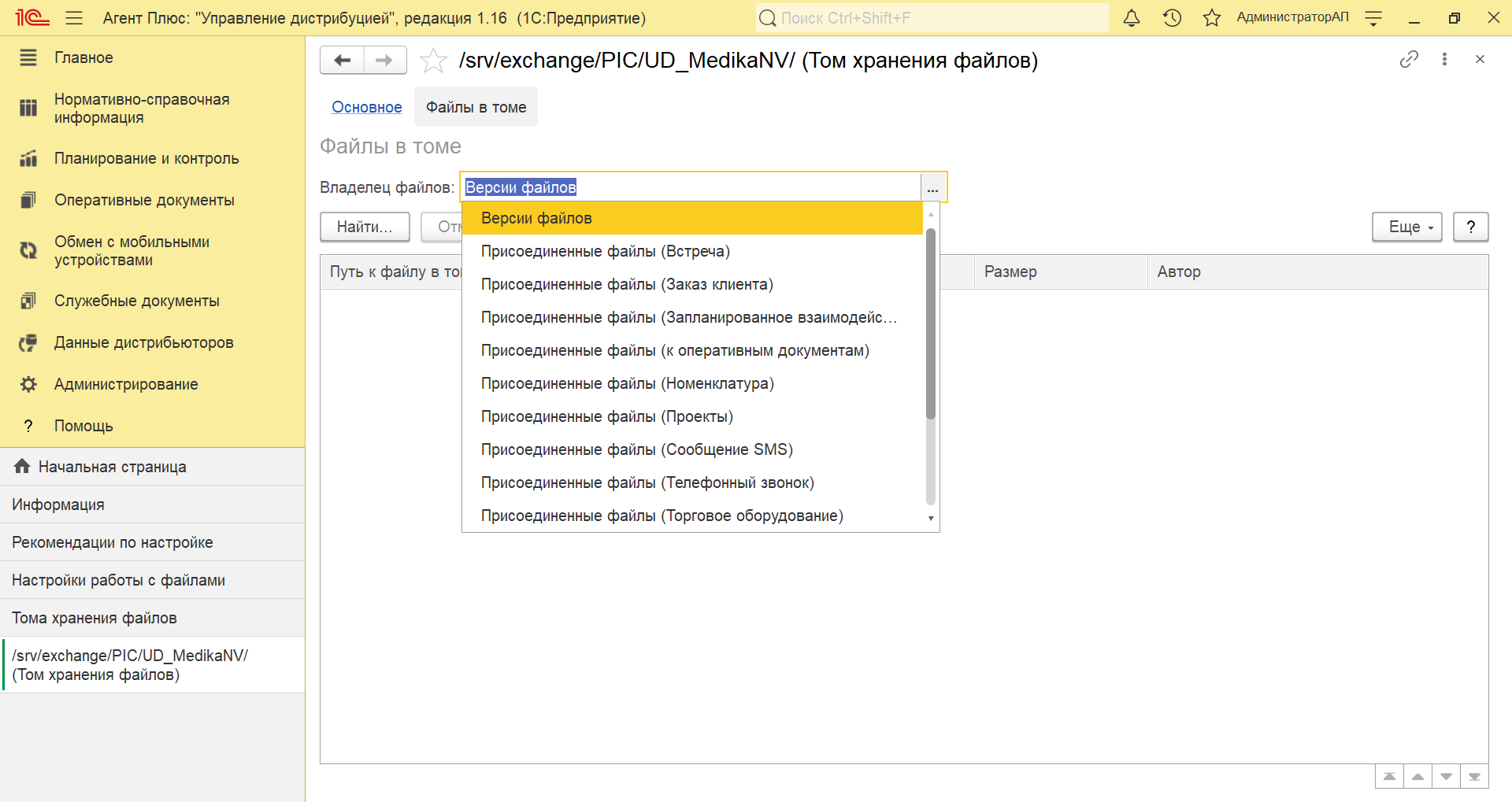Screen dimensions: 1512x802
Task: Click the dropdown list scroll-up arrow
Action: point(931,214)
